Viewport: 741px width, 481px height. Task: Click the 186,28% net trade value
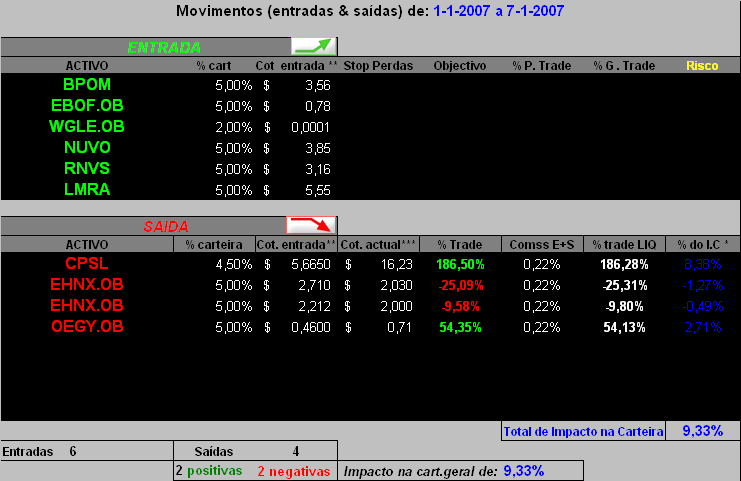[624, 264]
